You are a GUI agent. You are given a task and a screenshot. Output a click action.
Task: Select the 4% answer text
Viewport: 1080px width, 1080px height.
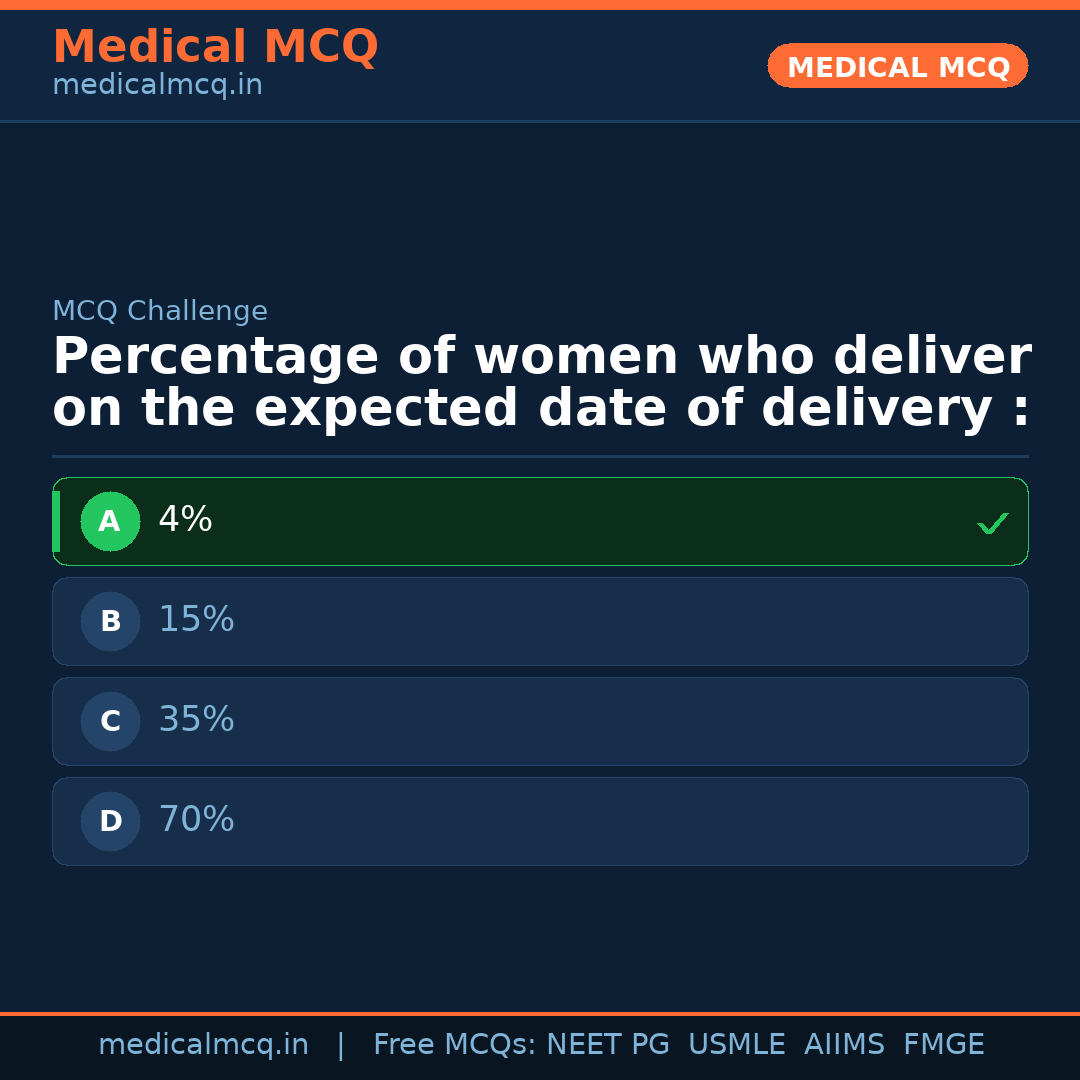point(185,520)
